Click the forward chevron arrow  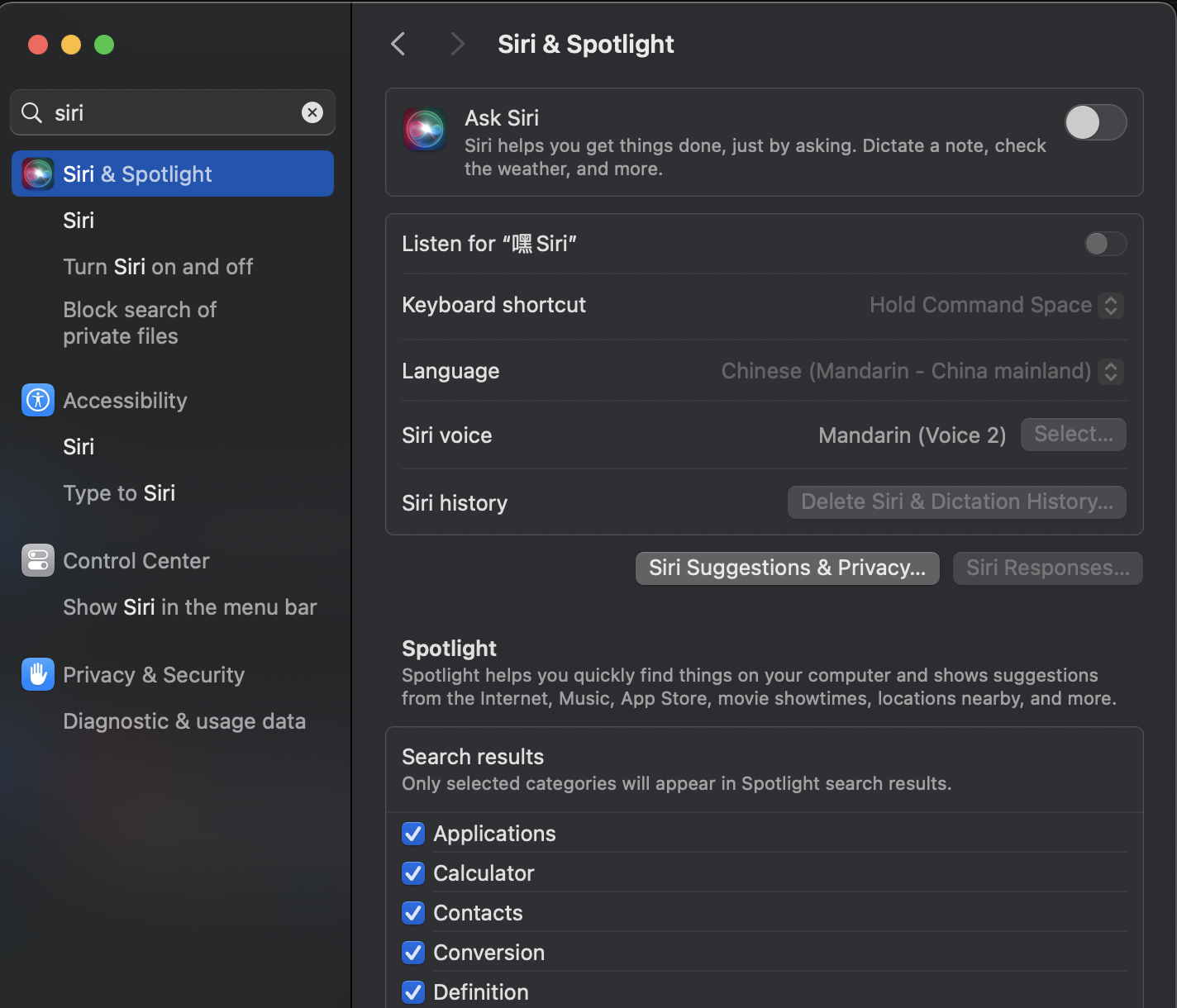click(457, 44)
